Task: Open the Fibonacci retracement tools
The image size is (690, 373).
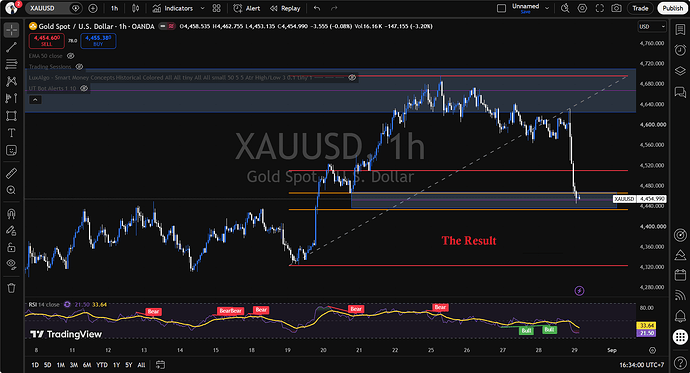Action: tap(11, 64)
